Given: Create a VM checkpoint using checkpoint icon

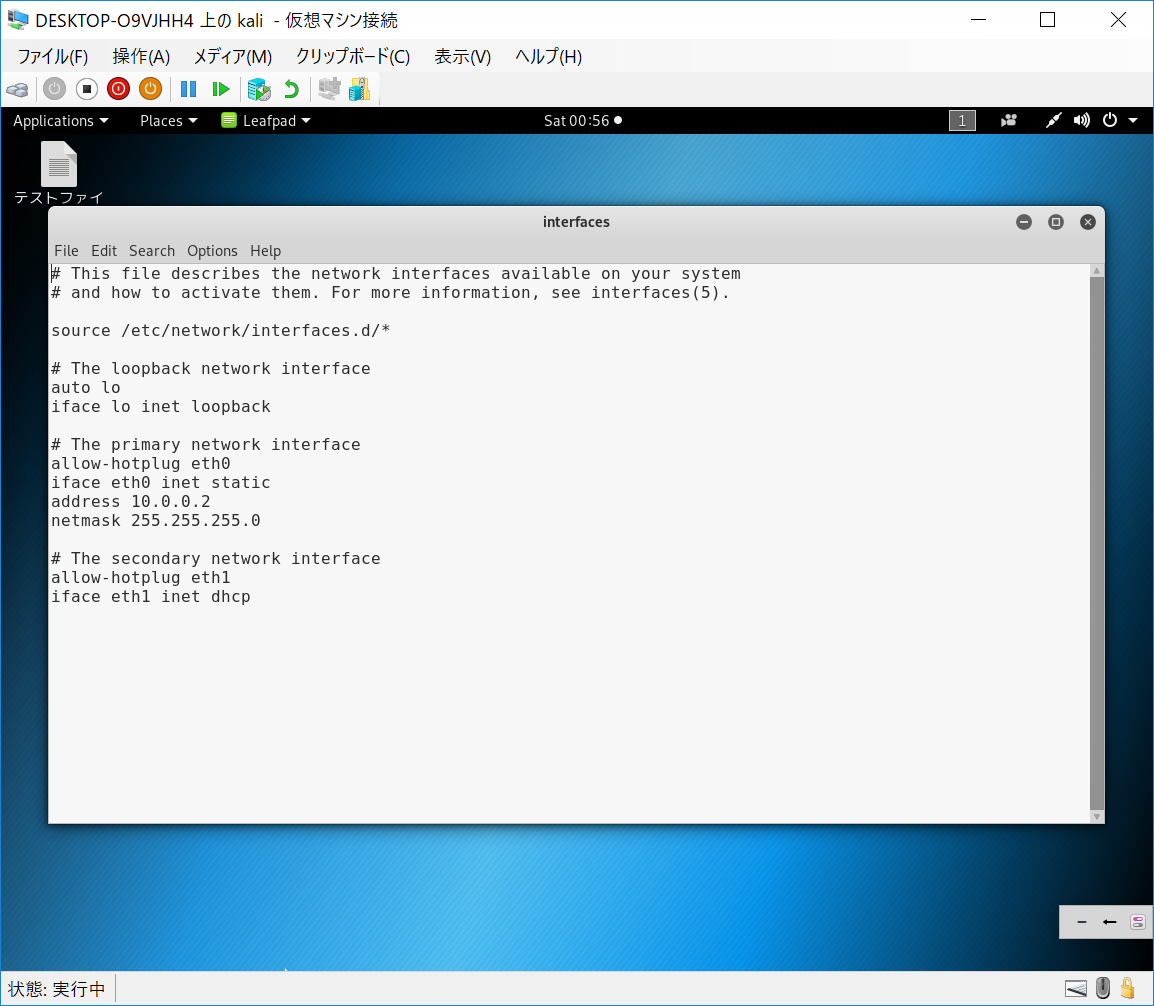Looking at the screenshot, I should pyautogui.click(x=259, y=89).
